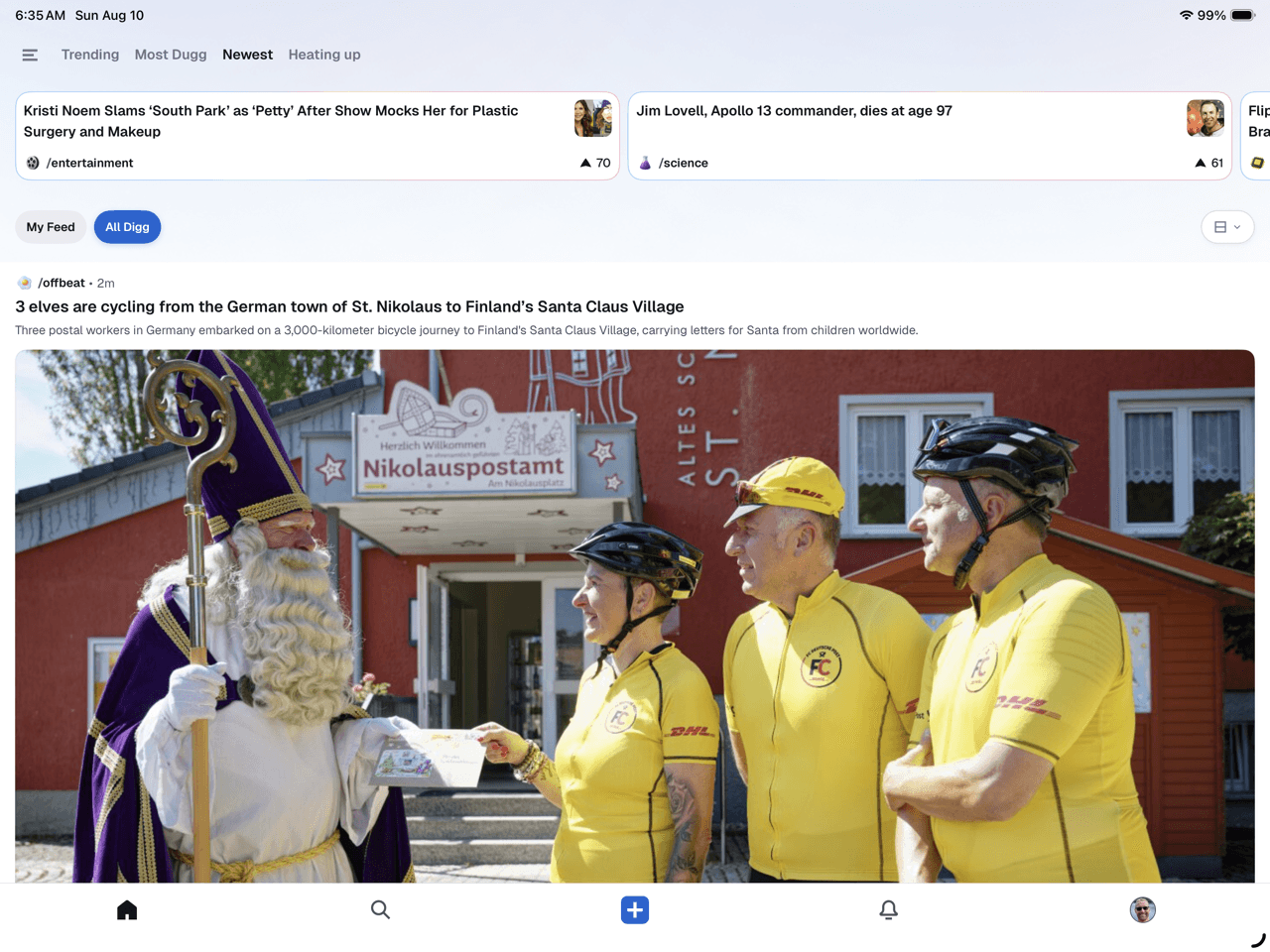Open the Nikolauspostamt post image
The width and height of the screenshot is (1270, 952).
click(x=635, y=615)
